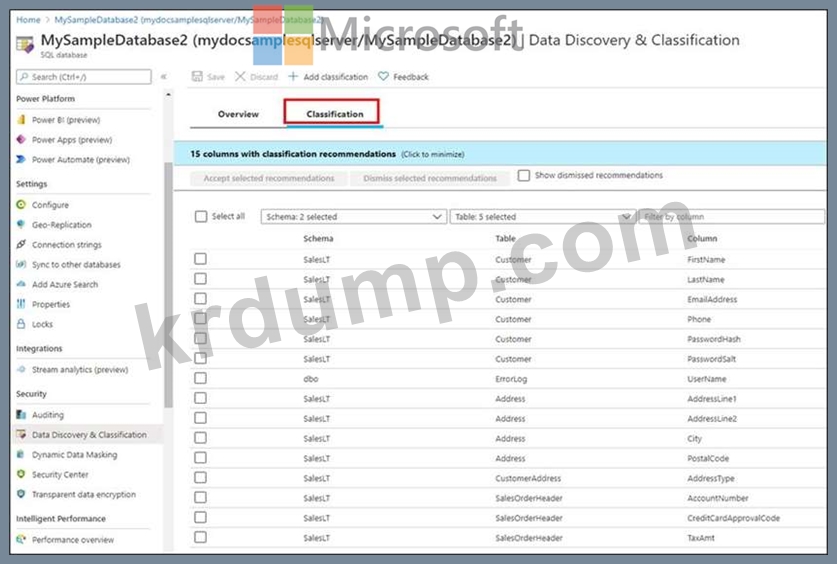Image resolution: width=837 pixels, height=564 pixels.
Task: Click the Home breadcrumb link
Action: (x=29, y=19)
